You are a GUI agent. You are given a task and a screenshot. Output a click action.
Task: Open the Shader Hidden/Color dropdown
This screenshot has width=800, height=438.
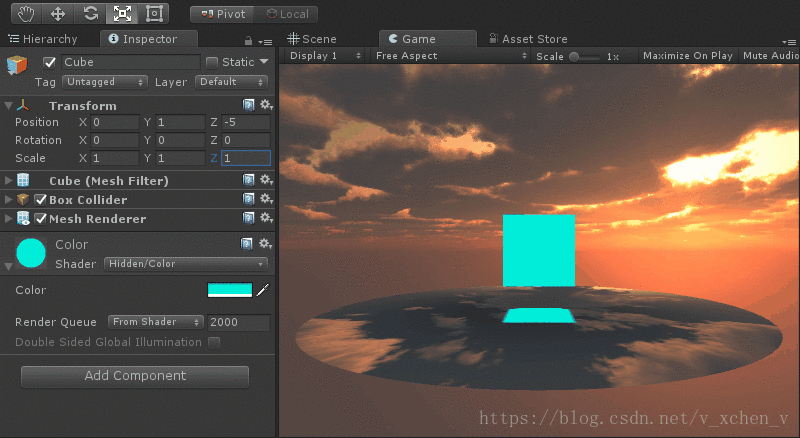[x=186, y=264]
